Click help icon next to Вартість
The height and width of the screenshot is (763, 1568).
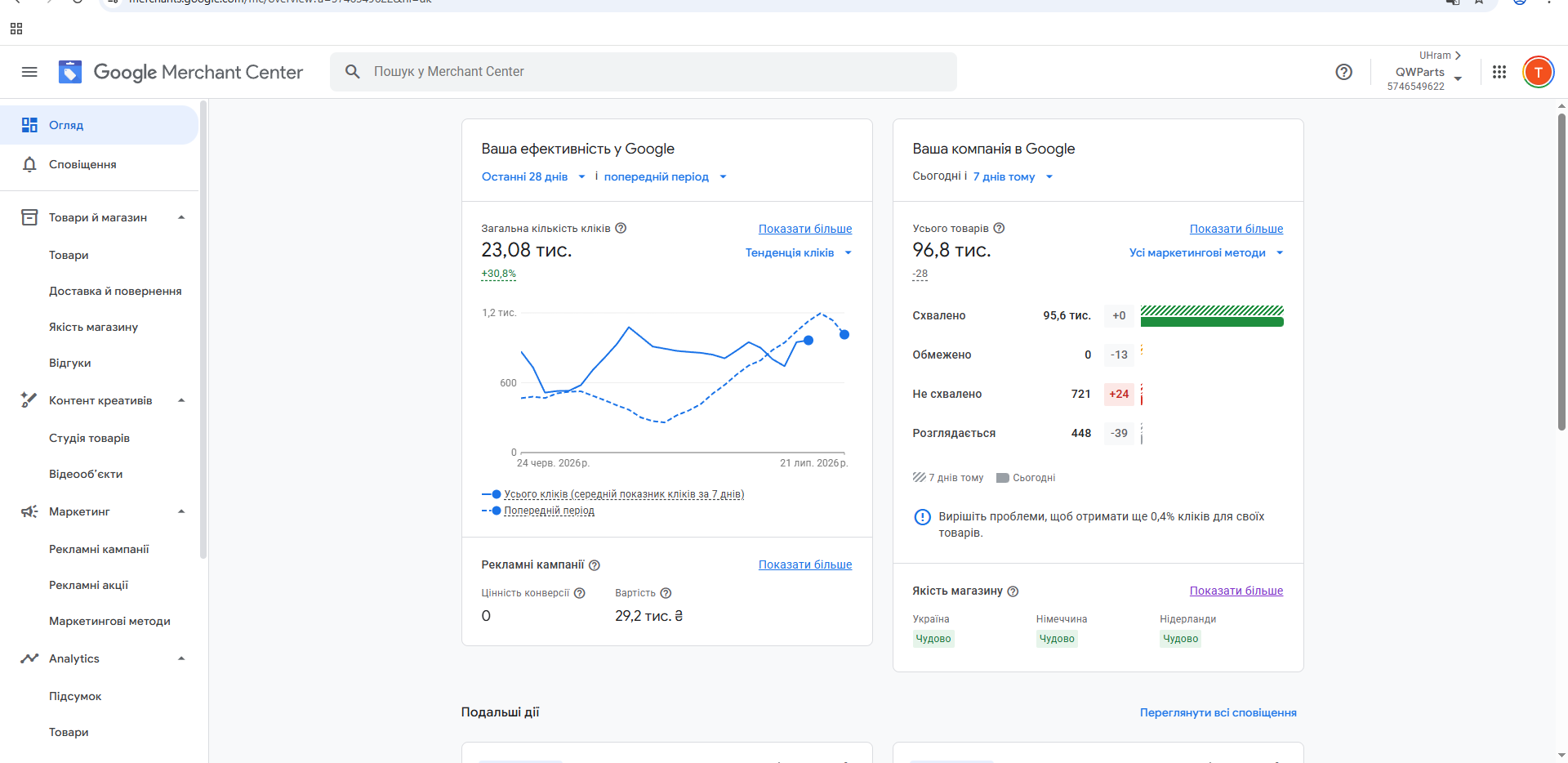click(666, 593)
